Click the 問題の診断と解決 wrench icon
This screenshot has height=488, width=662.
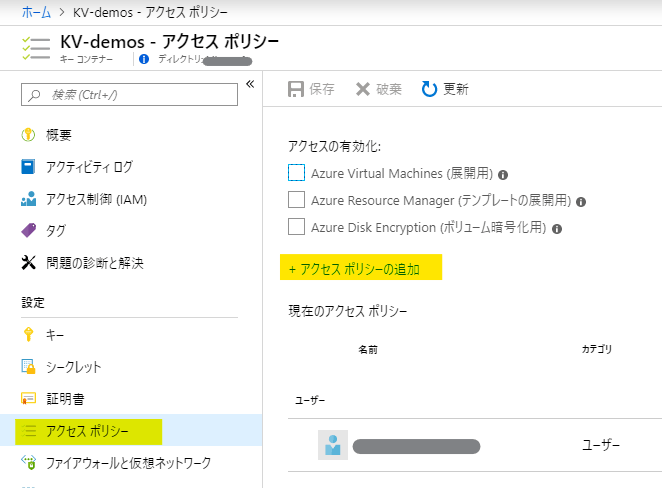click(x=29, y=263)
